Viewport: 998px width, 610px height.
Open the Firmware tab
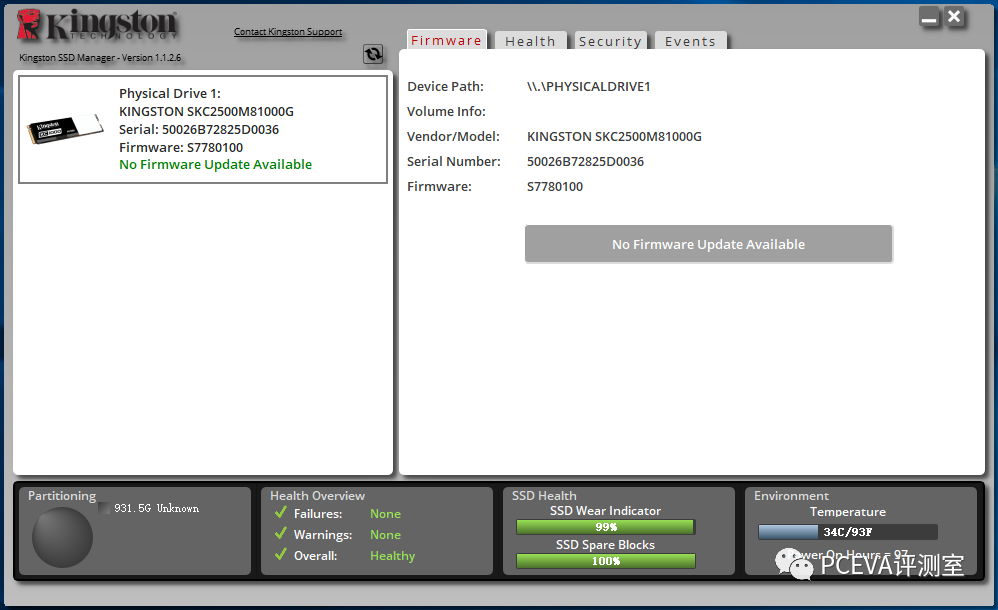pos(446,40)
